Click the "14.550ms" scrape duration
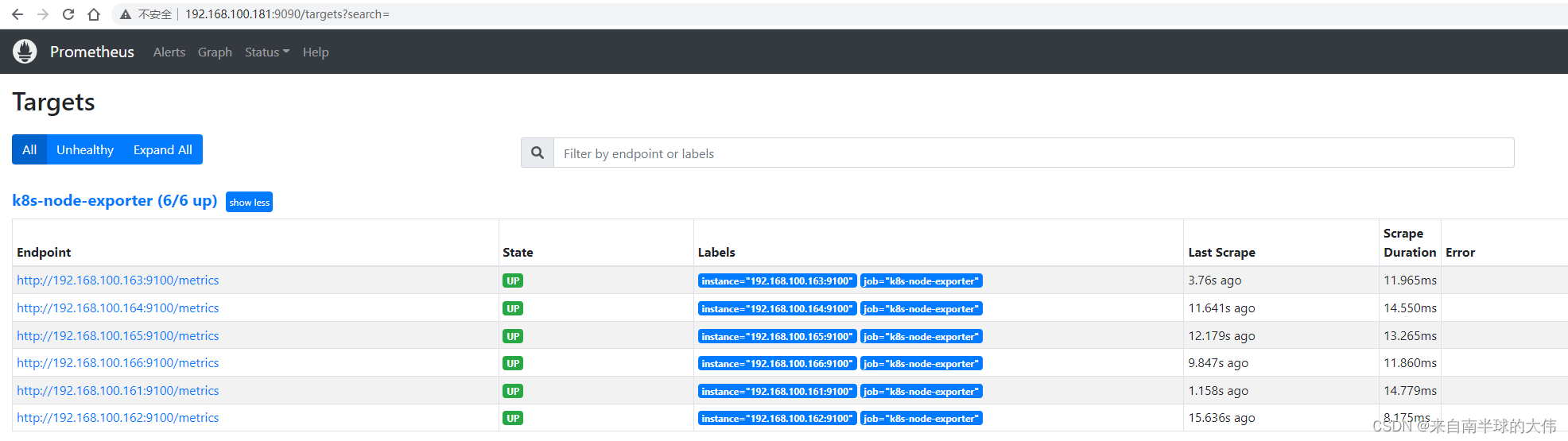This screenshot has width=1568, height=441. click(x=1410, y=308)
